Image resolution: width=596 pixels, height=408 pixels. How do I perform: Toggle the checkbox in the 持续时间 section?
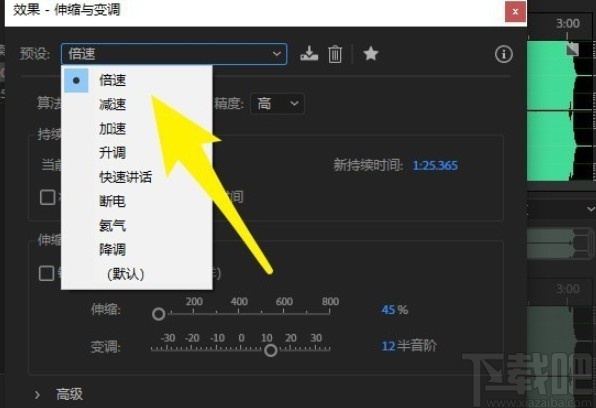click(48, 197)
